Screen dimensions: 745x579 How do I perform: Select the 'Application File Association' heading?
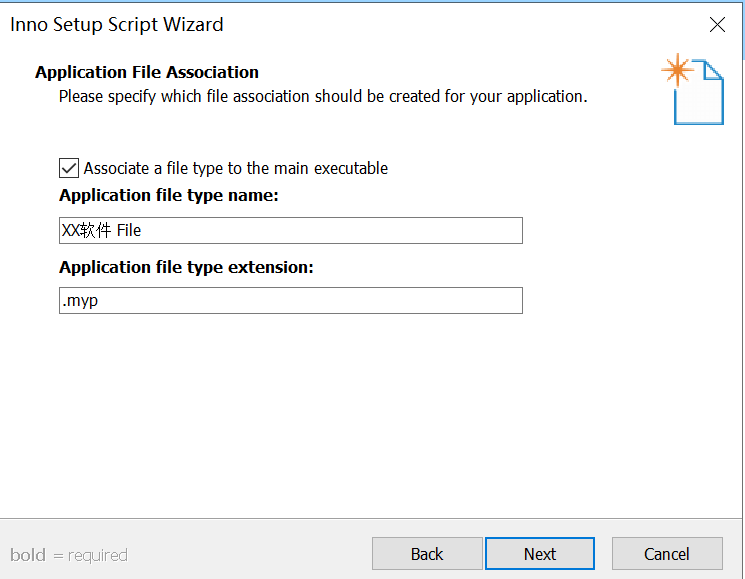[147, 72]
